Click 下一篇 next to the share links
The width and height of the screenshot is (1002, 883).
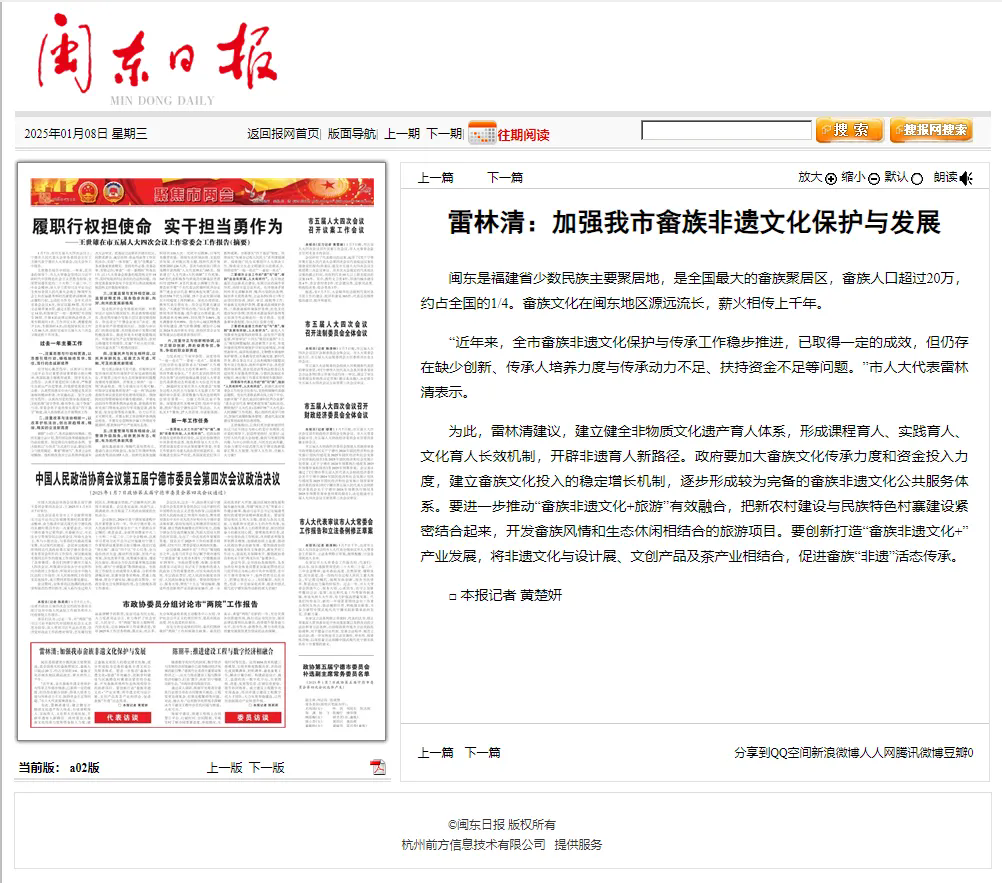(x=482, y=753)
